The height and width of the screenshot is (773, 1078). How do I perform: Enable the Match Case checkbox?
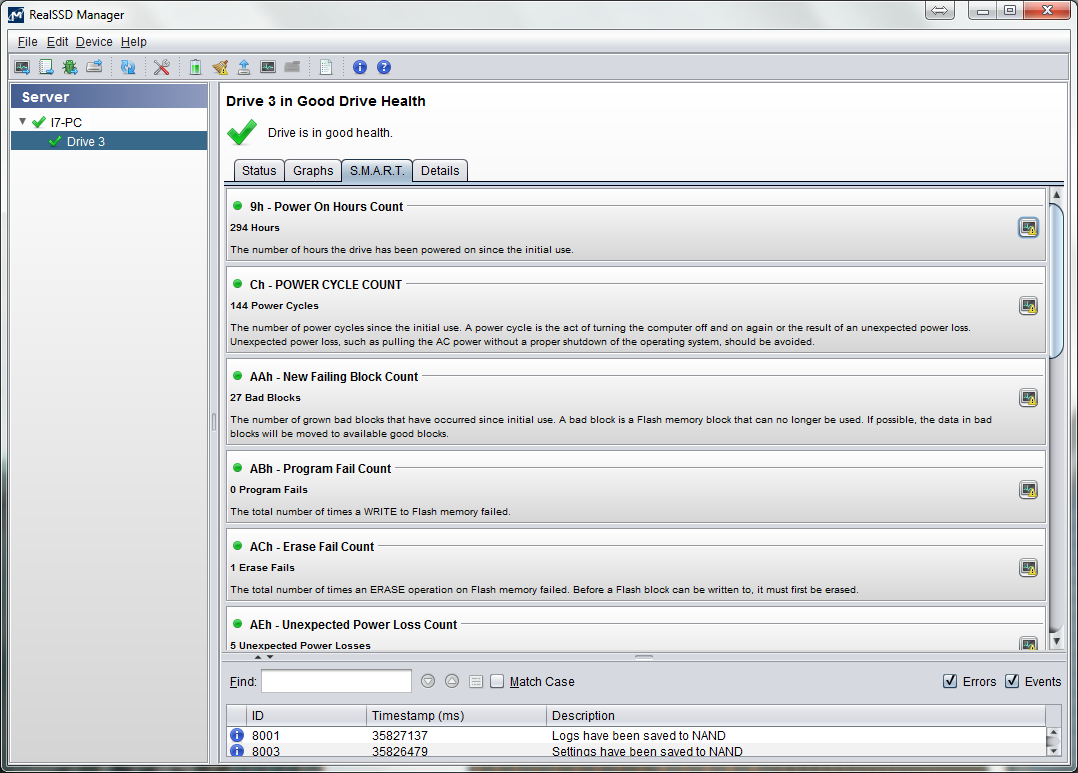pyautogui.click(x=497, y=682)
